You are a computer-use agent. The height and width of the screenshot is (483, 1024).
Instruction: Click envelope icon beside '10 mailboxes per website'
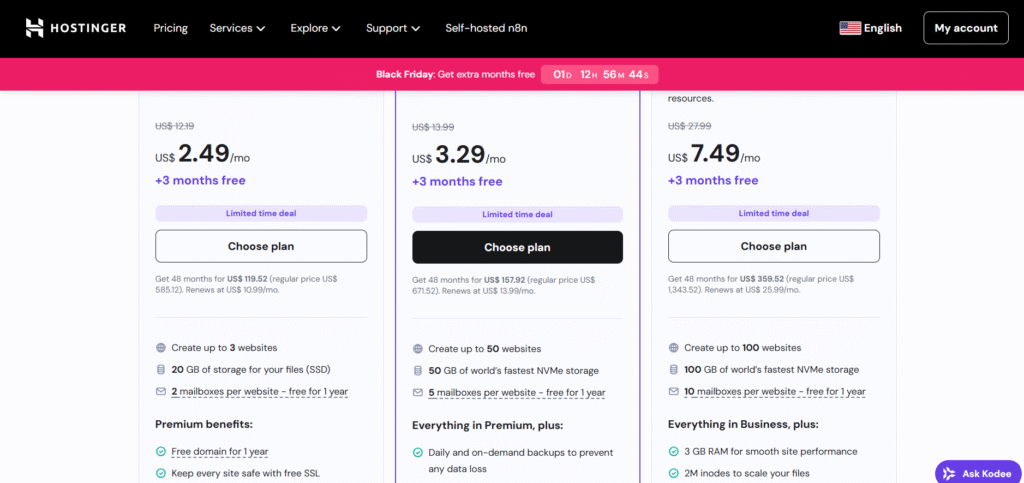point(673,391)
